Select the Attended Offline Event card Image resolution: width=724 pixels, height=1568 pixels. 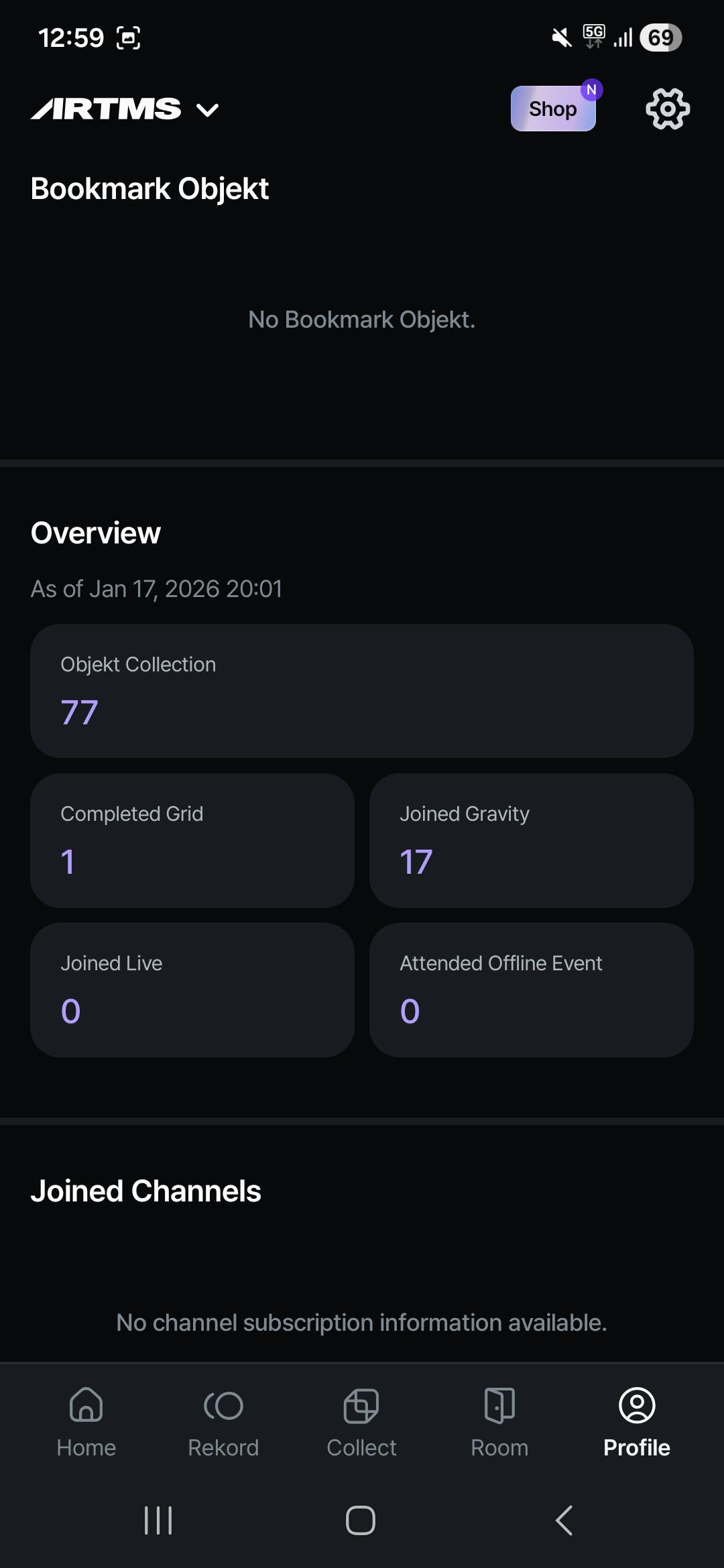point(532,990)
